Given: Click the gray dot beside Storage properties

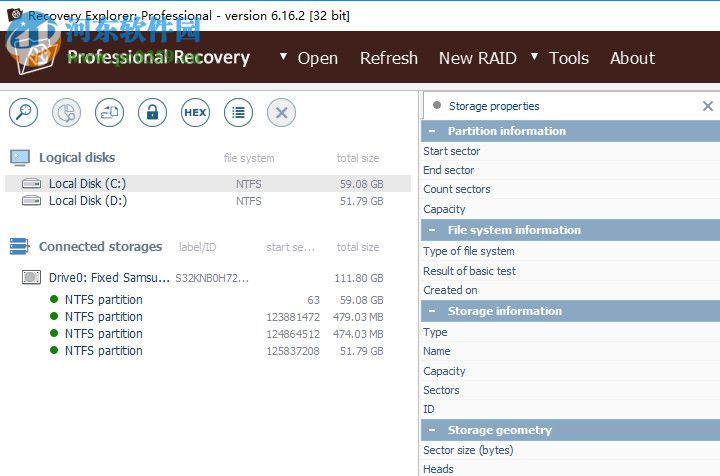Looking at the screenshot, I should (437, 105).
